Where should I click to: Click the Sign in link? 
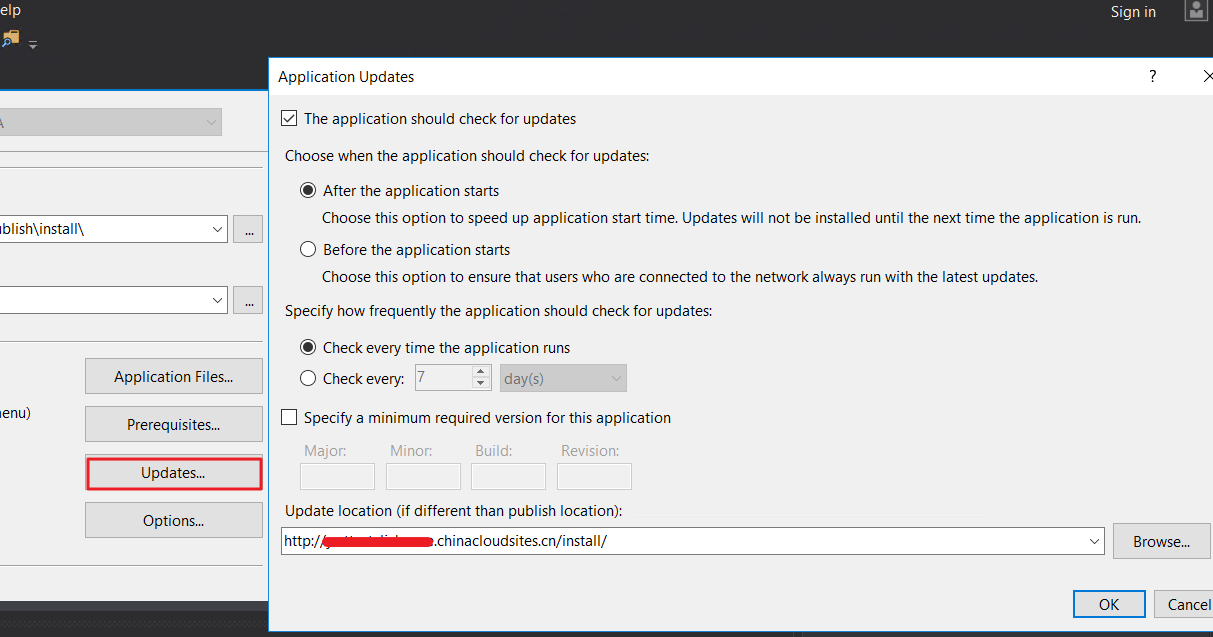(1132, 12)
